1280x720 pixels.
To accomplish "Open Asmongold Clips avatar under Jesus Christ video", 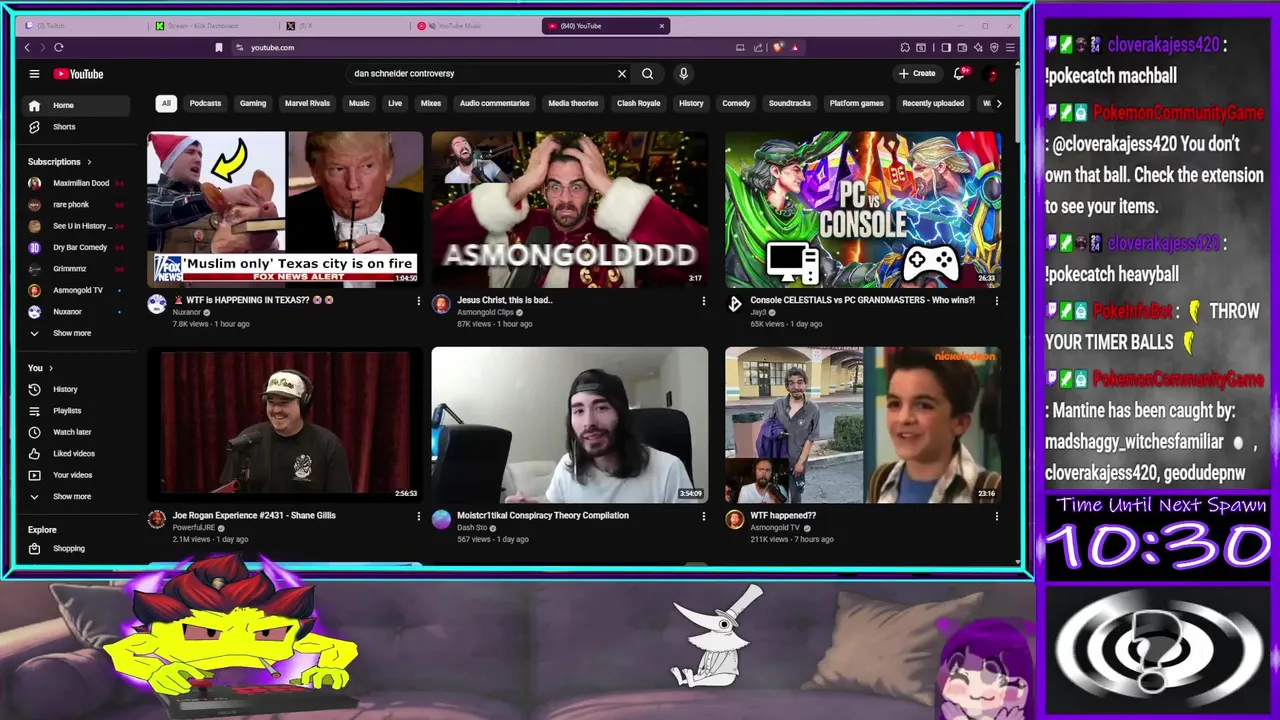I will tap(441, 305).
